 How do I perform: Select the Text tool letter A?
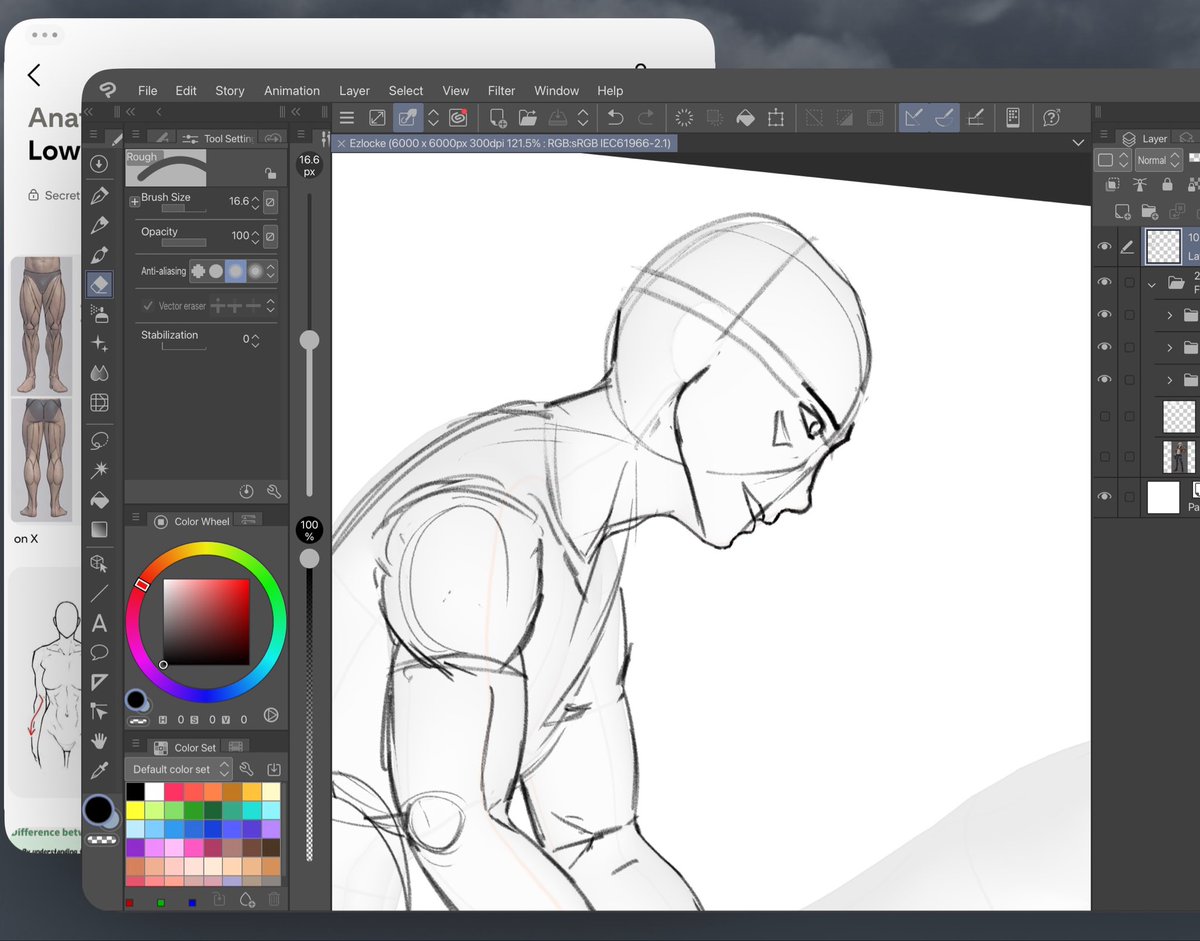pos(99,624)
